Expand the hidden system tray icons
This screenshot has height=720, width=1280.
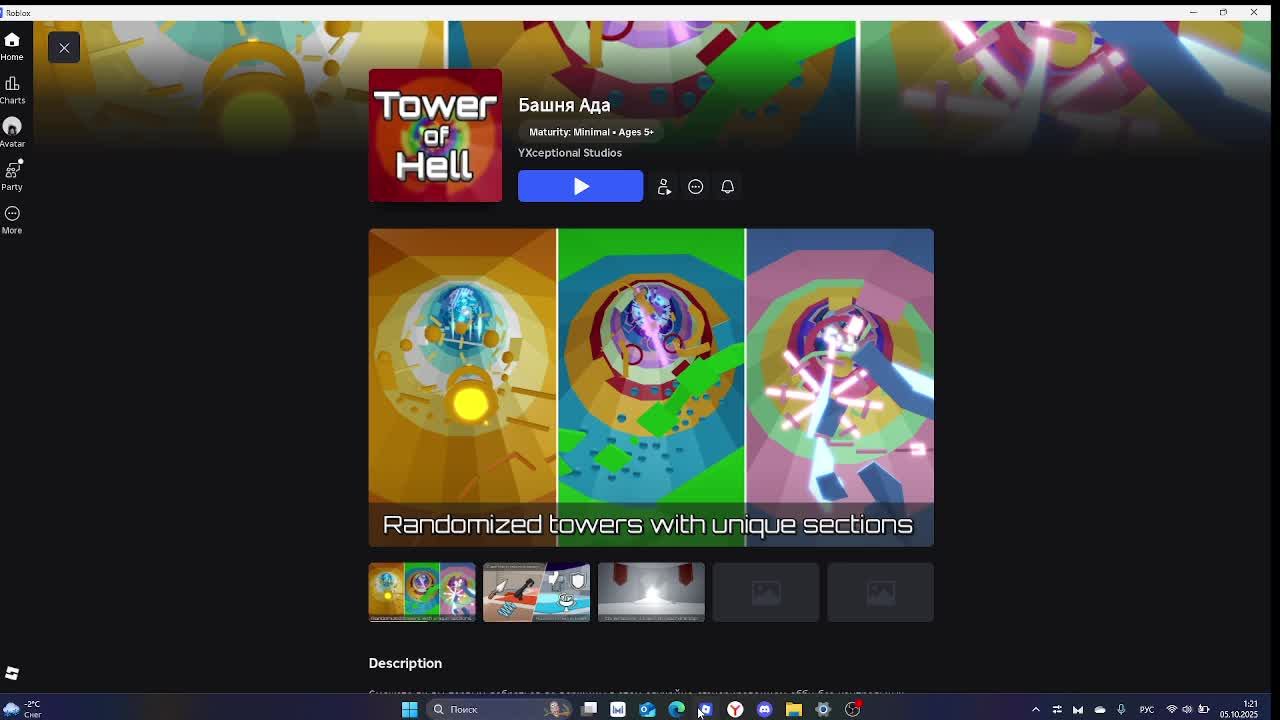click(x=1036, y=709)
